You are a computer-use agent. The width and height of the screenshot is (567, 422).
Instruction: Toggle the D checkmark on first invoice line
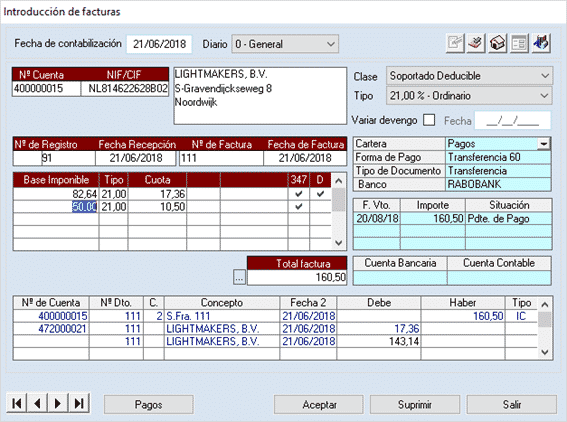[x=320, y=194]
